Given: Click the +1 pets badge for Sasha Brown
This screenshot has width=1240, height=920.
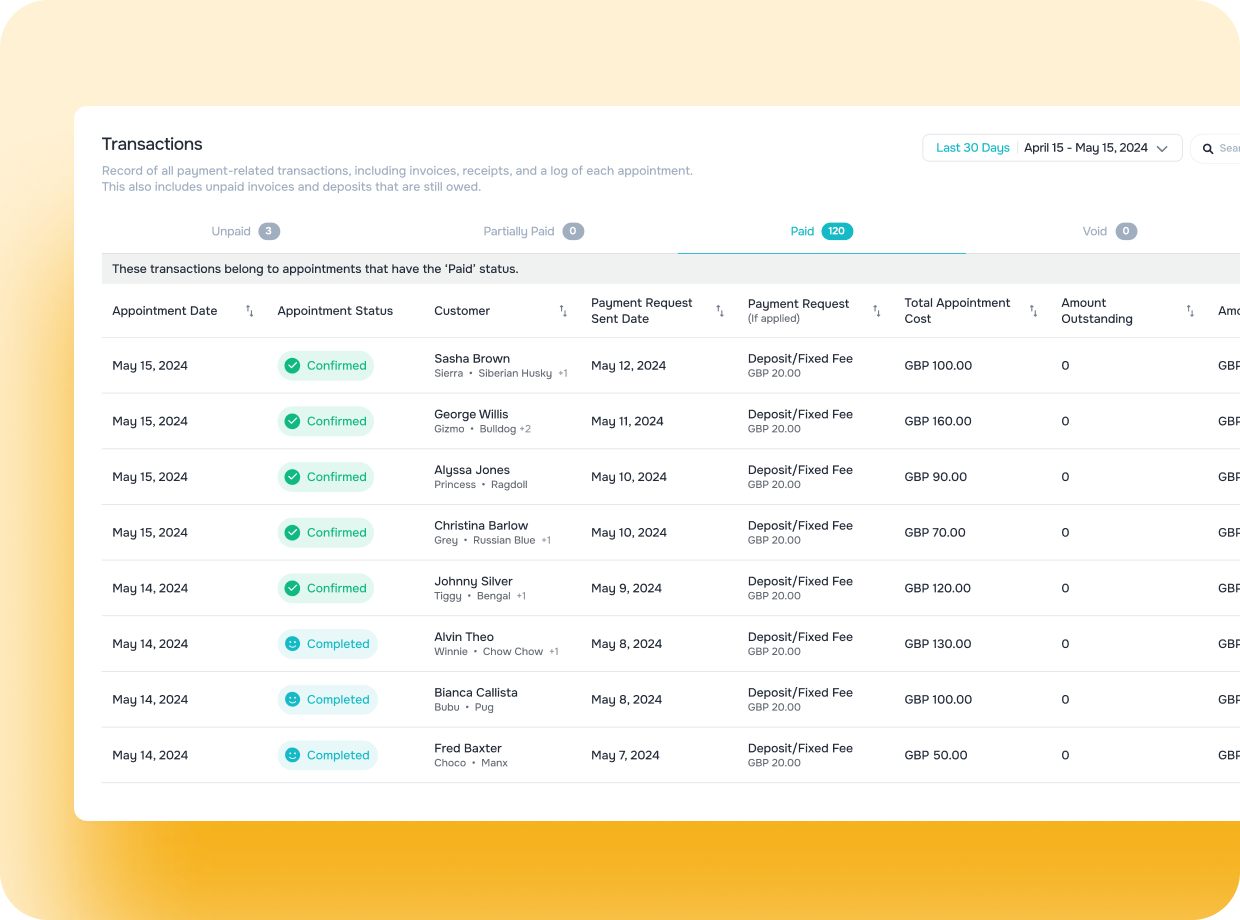Looking at the screenshot, I should point(562,374).
